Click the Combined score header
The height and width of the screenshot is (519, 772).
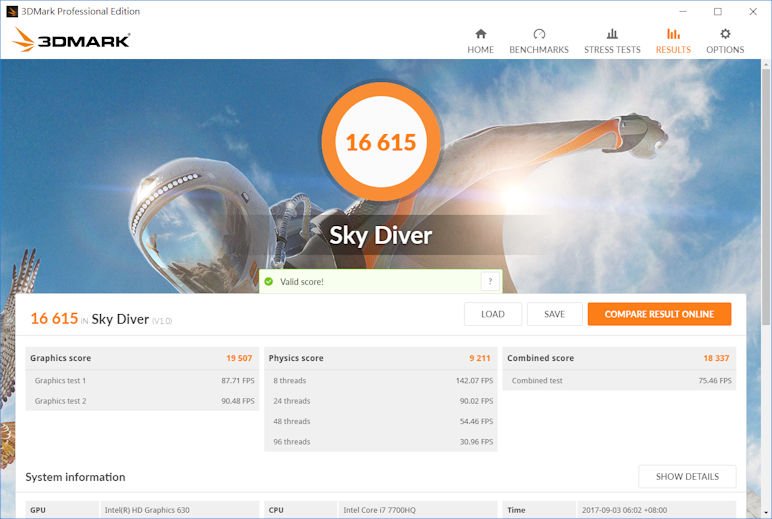coord(540,358)
